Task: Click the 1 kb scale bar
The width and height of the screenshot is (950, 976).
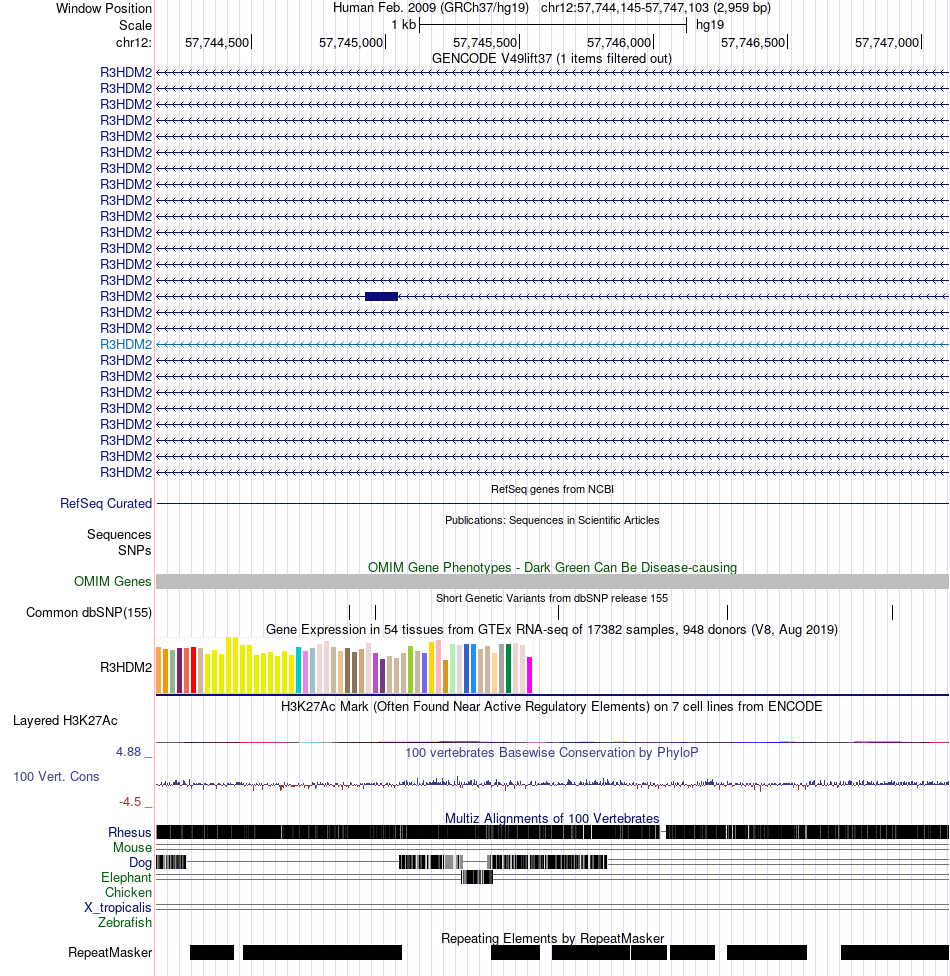Action: click(x=553, y=25)
